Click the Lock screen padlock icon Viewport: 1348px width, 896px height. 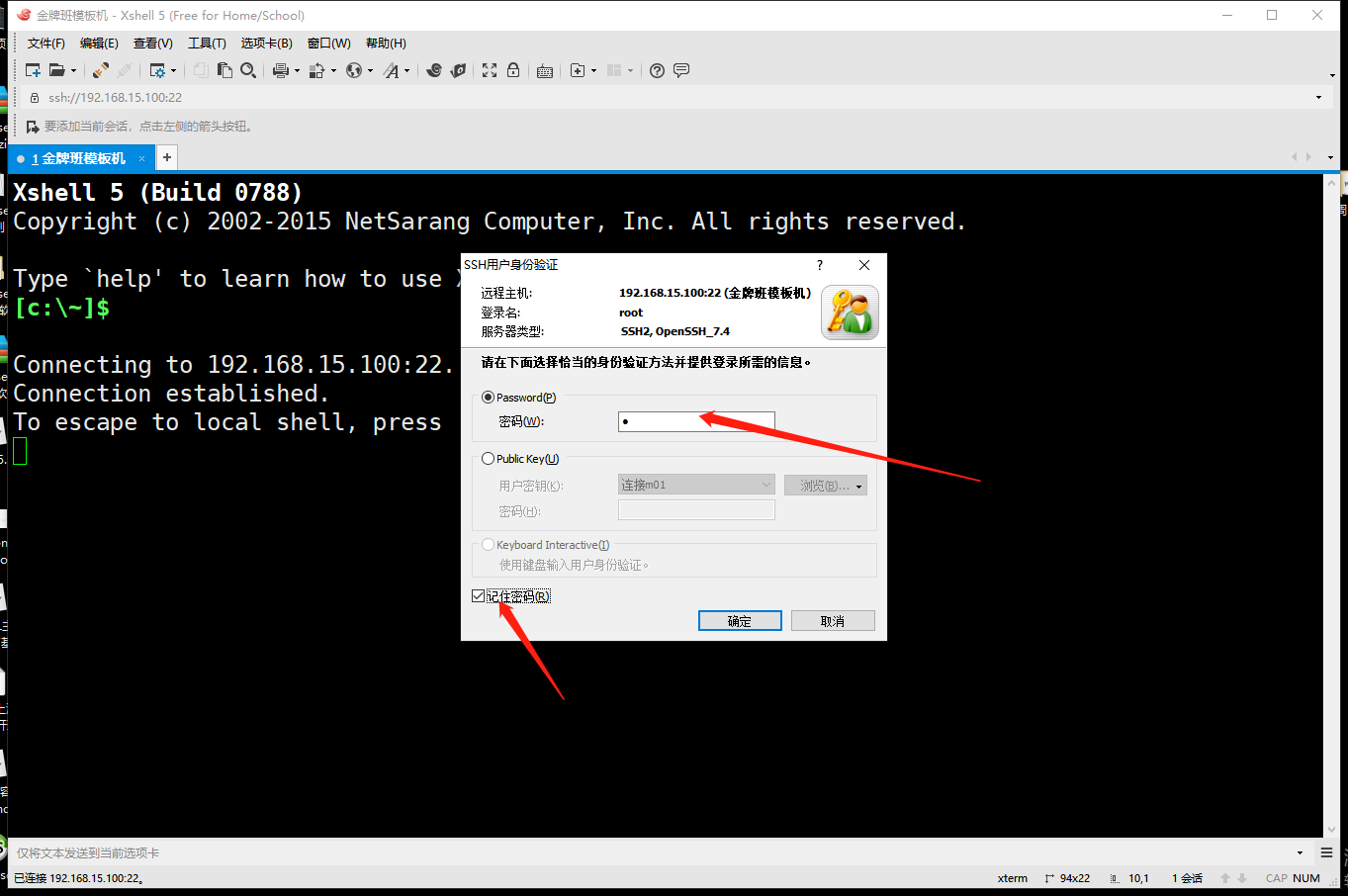[513, 70]
